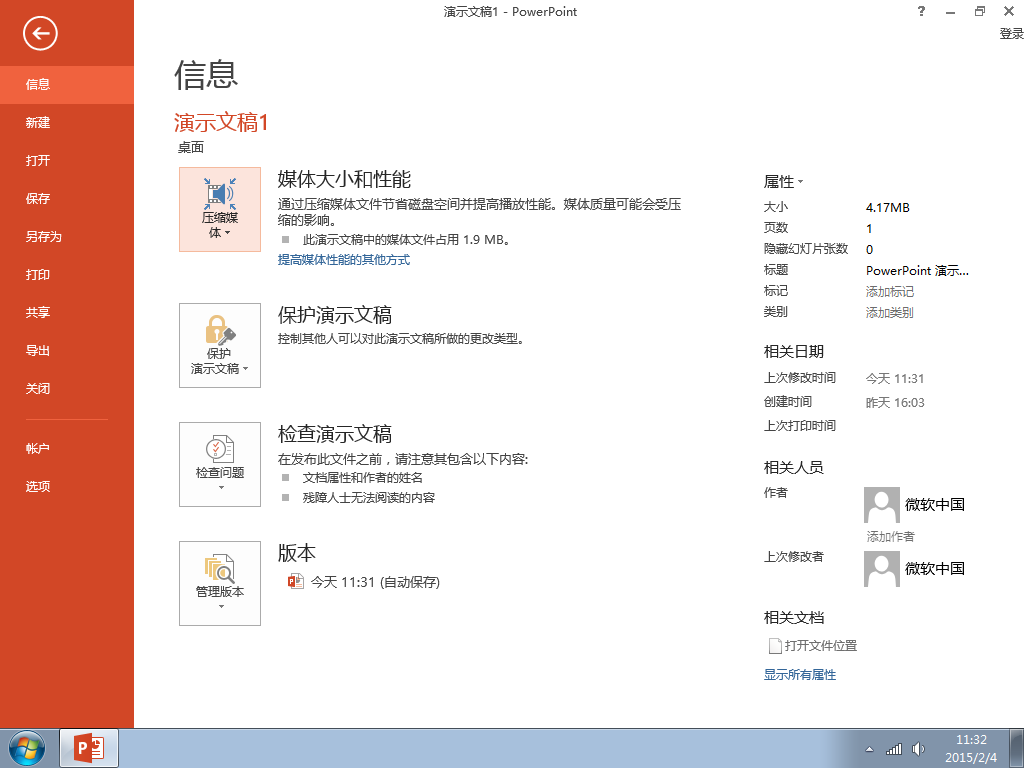The height and width of the screenshot is (768, 1024).
Task: Restore down the PowerPoint window
Action: pos(980,11)
